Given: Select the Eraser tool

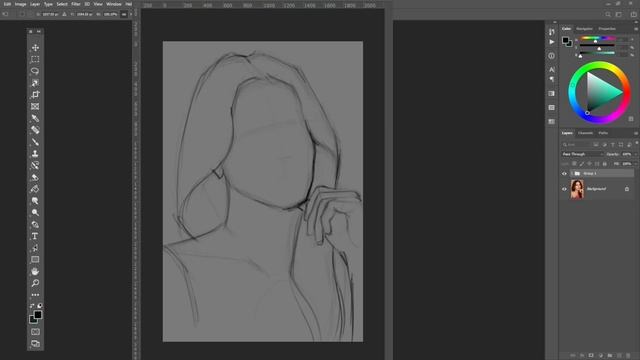Looking at the screenshot, I should [35, 177].
